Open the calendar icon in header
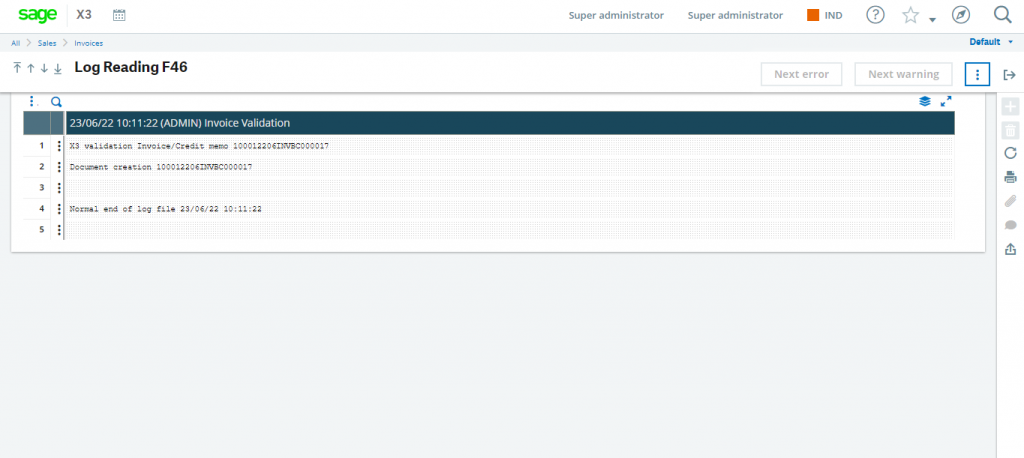The height and width of the screenshot is (458, 1024). coord(119,15)
